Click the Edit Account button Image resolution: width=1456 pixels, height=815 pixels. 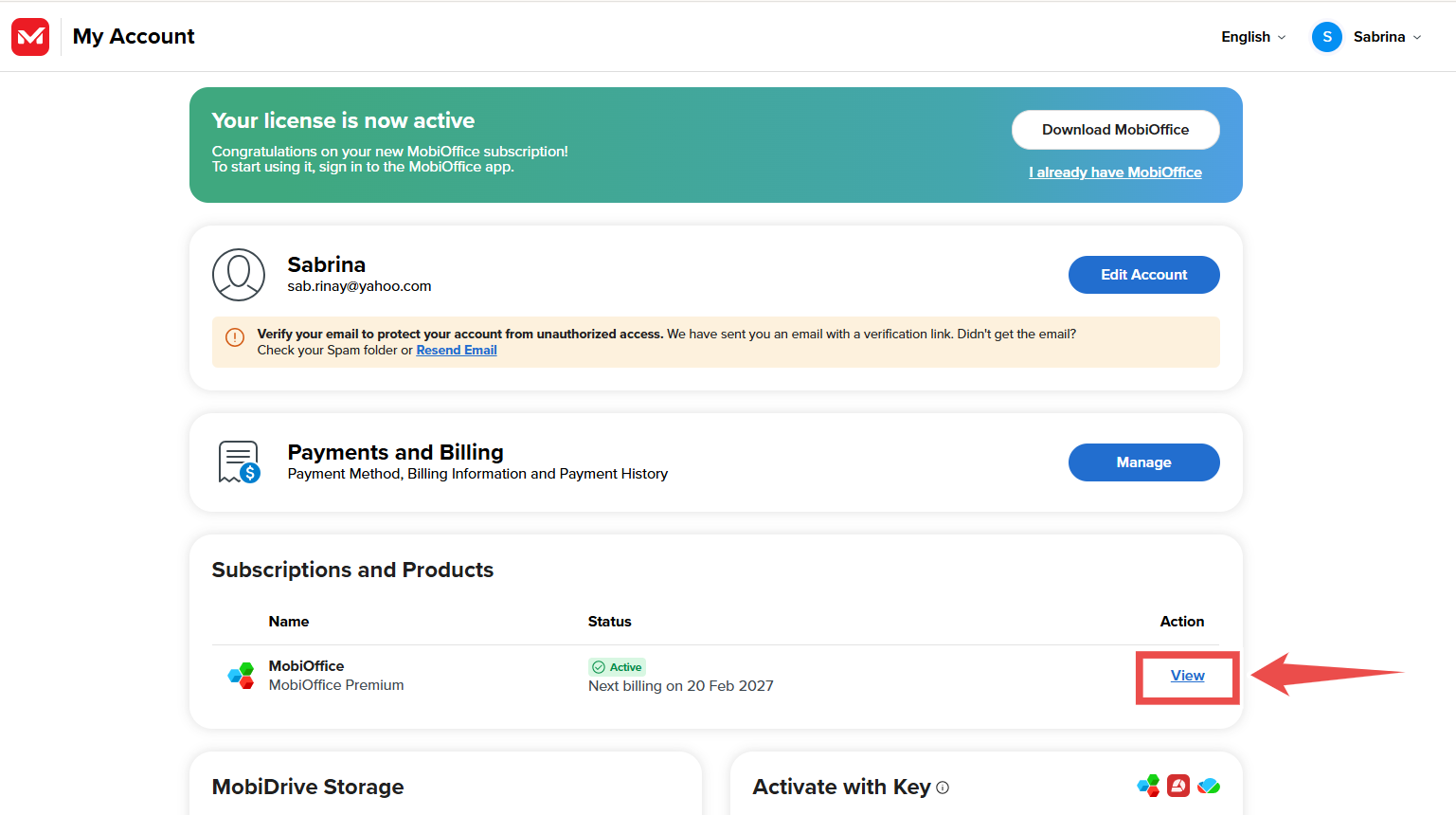point(1143,275)
